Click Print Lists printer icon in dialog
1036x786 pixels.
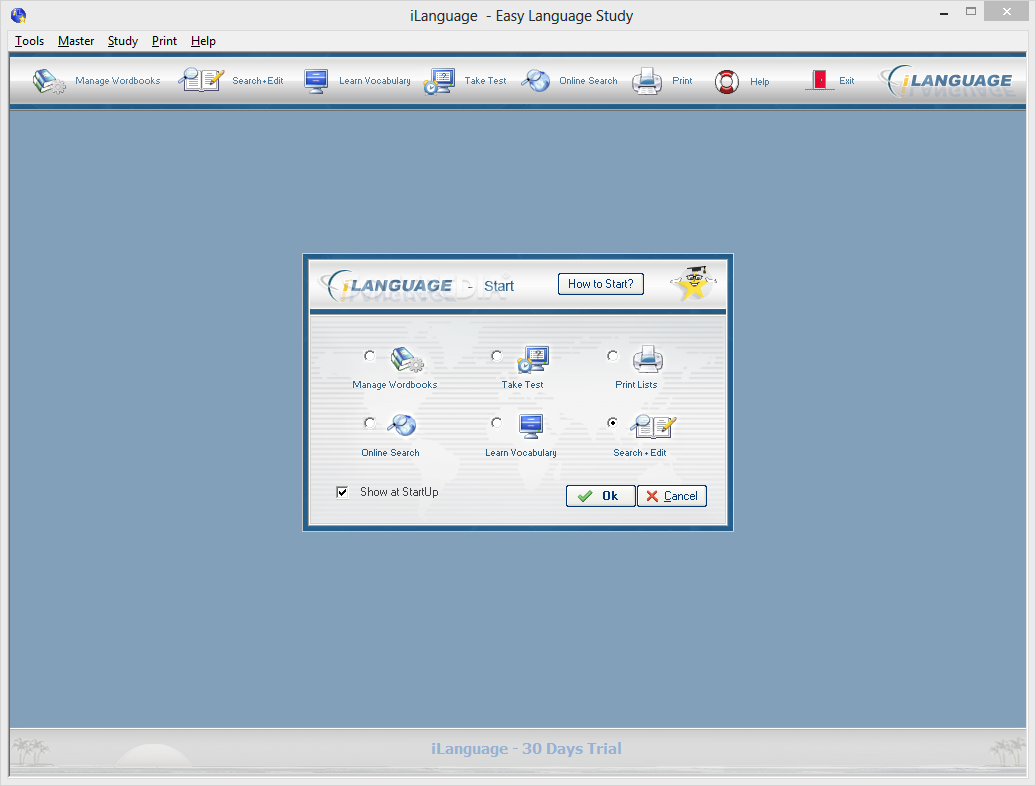648,359
